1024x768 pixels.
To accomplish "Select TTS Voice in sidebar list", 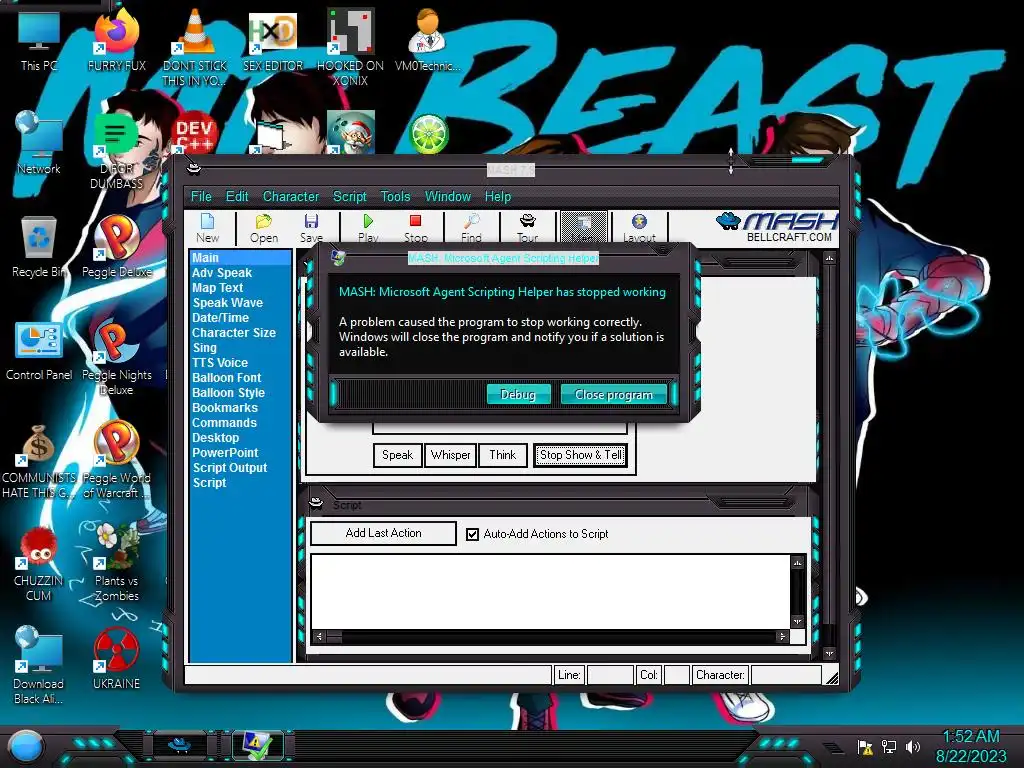I will pos(219,363).
